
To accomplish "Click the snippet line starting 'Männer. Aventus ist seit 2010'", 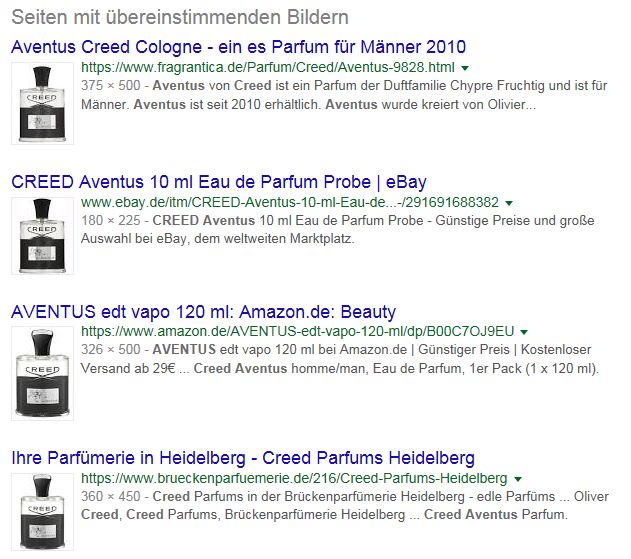I will point(309,105).
